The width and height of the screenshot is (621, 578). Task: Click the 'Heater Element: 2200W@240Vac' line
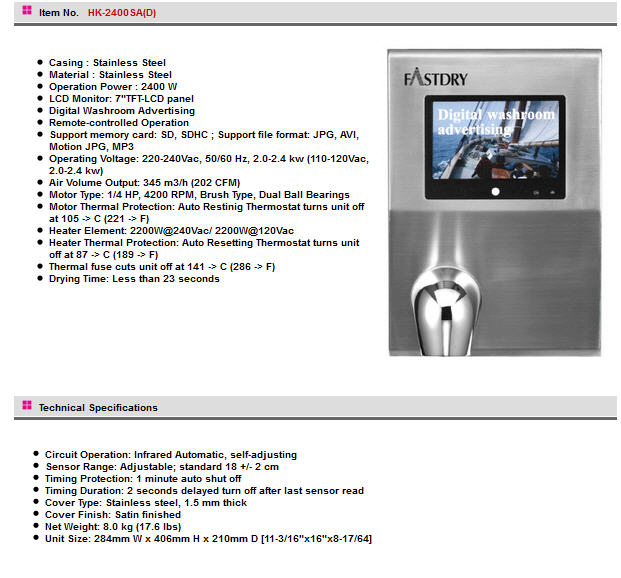171,231
